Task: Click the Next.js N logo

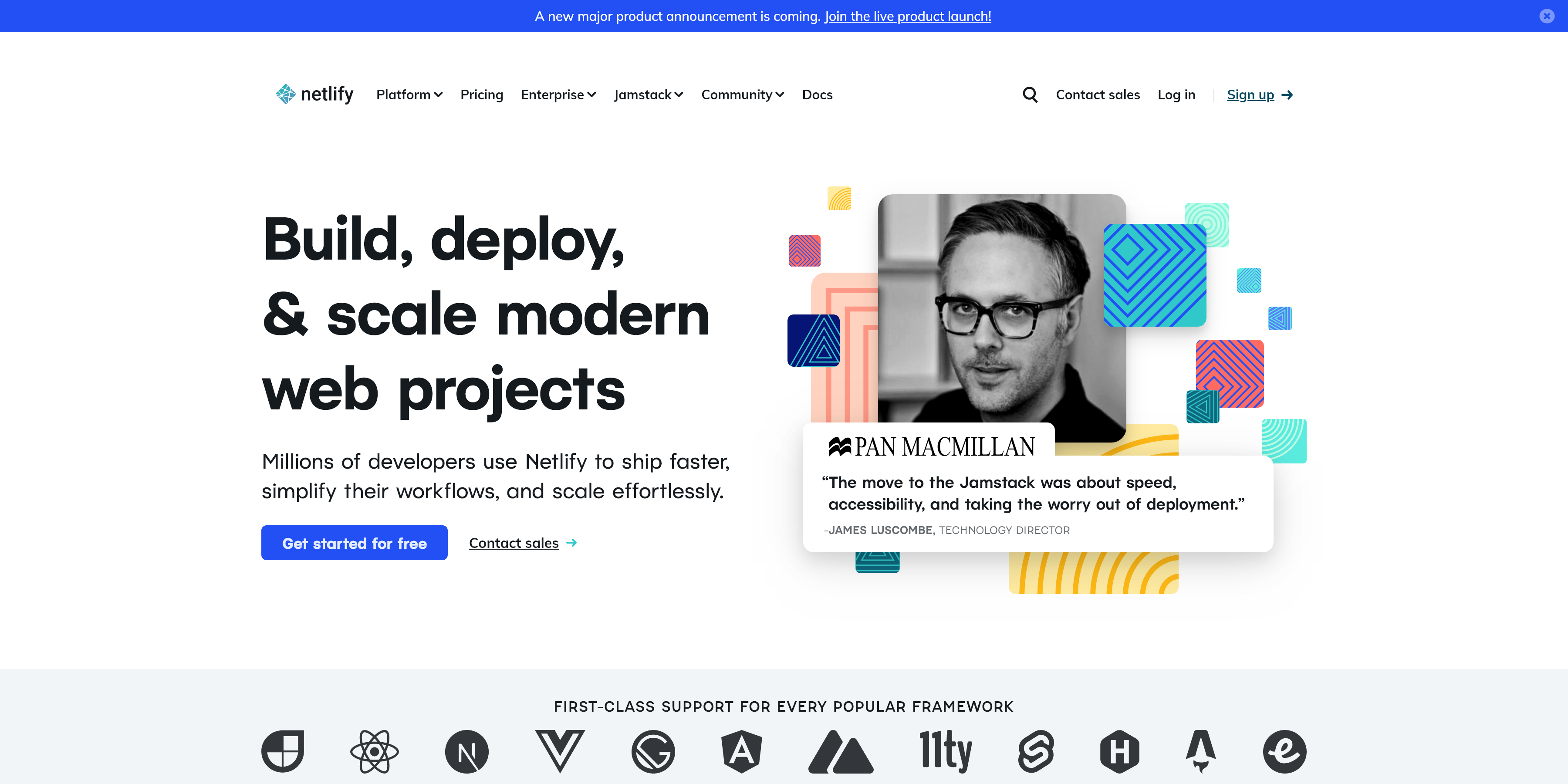Action: point(467,752)
